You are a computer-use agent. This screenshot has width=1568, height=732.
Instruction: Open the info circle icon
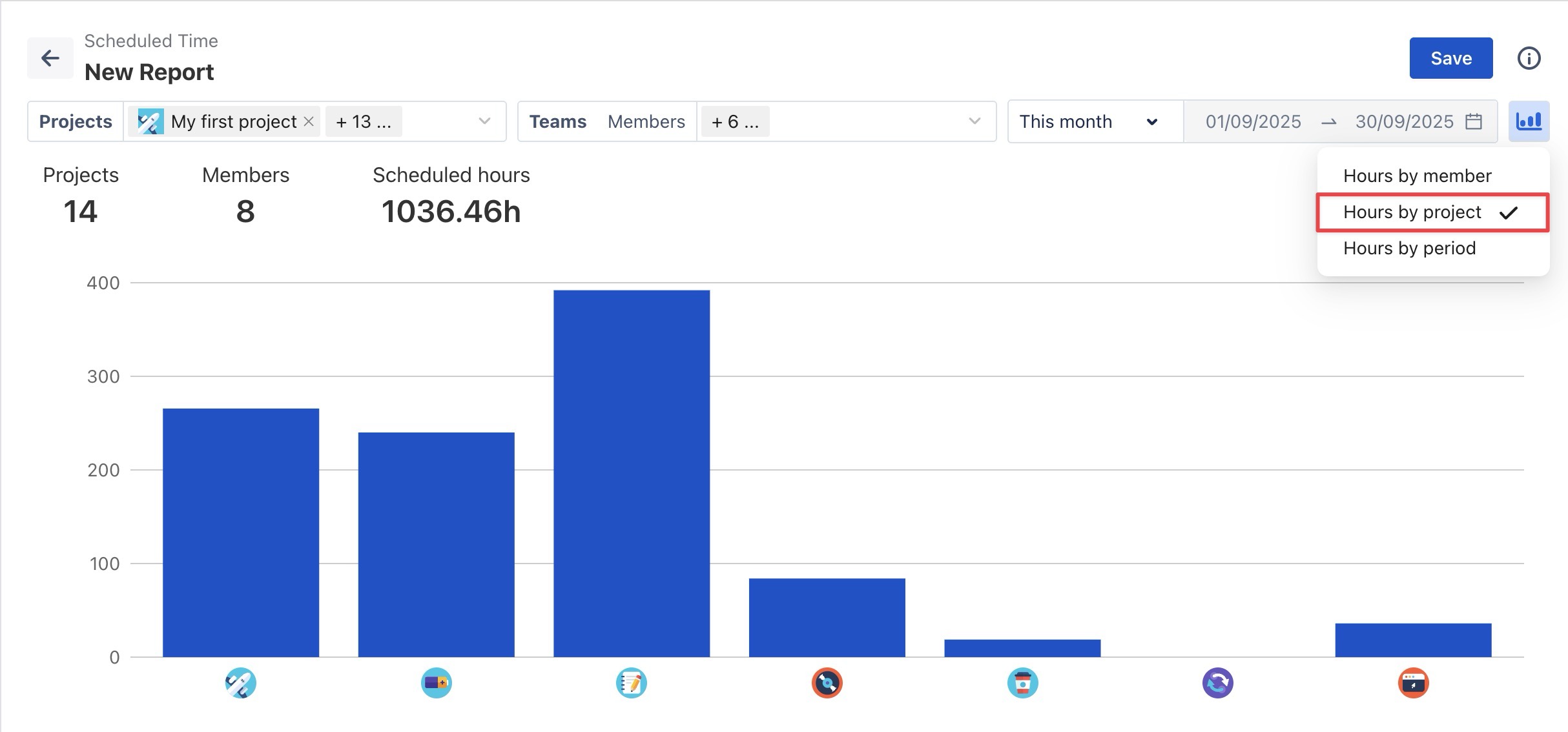[1528, 58]
